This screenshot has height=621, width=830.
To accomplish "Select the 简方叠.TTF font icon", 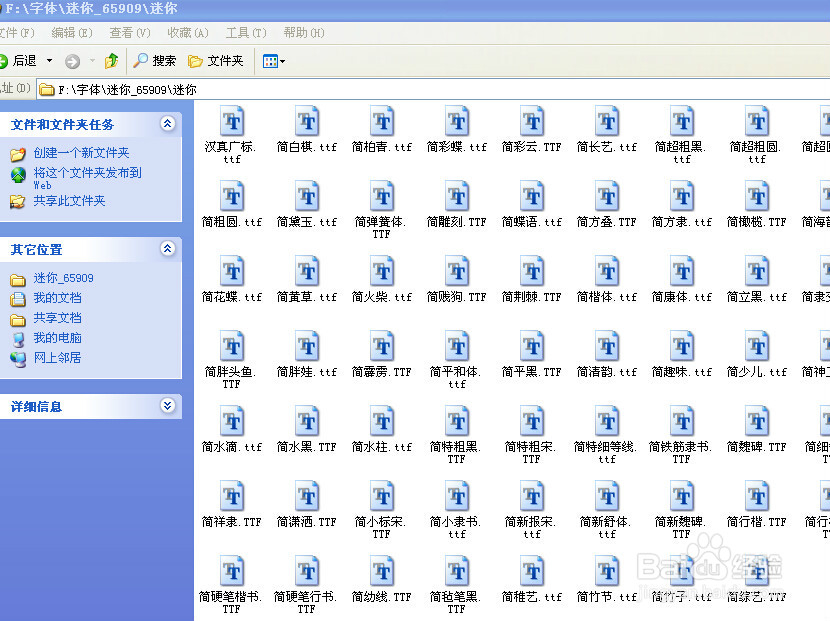I will tap(607, 196).
